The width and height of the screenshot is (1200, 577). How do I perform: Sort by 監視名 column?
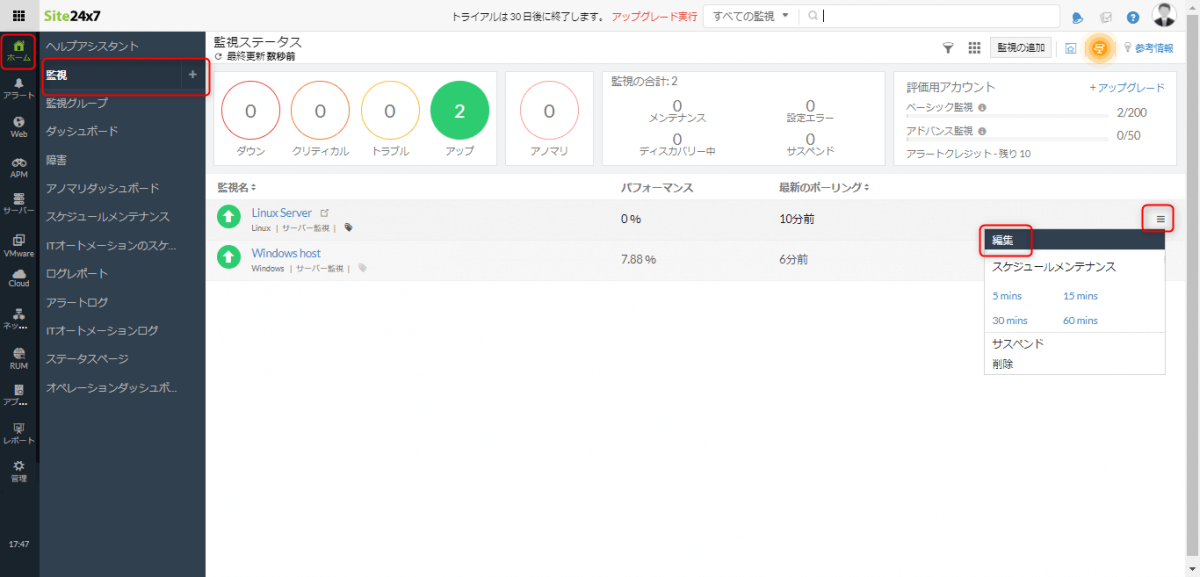(237, 187)
